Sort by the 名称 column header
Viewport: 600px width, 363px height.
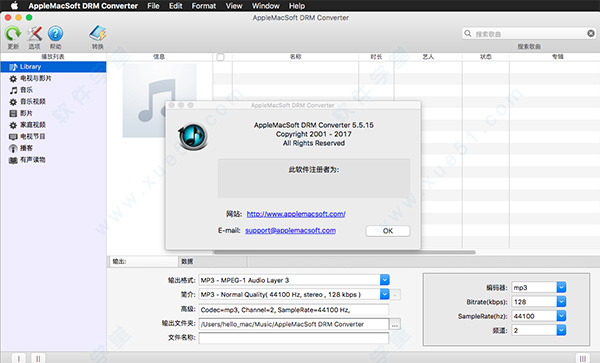(x=295, y=57)
